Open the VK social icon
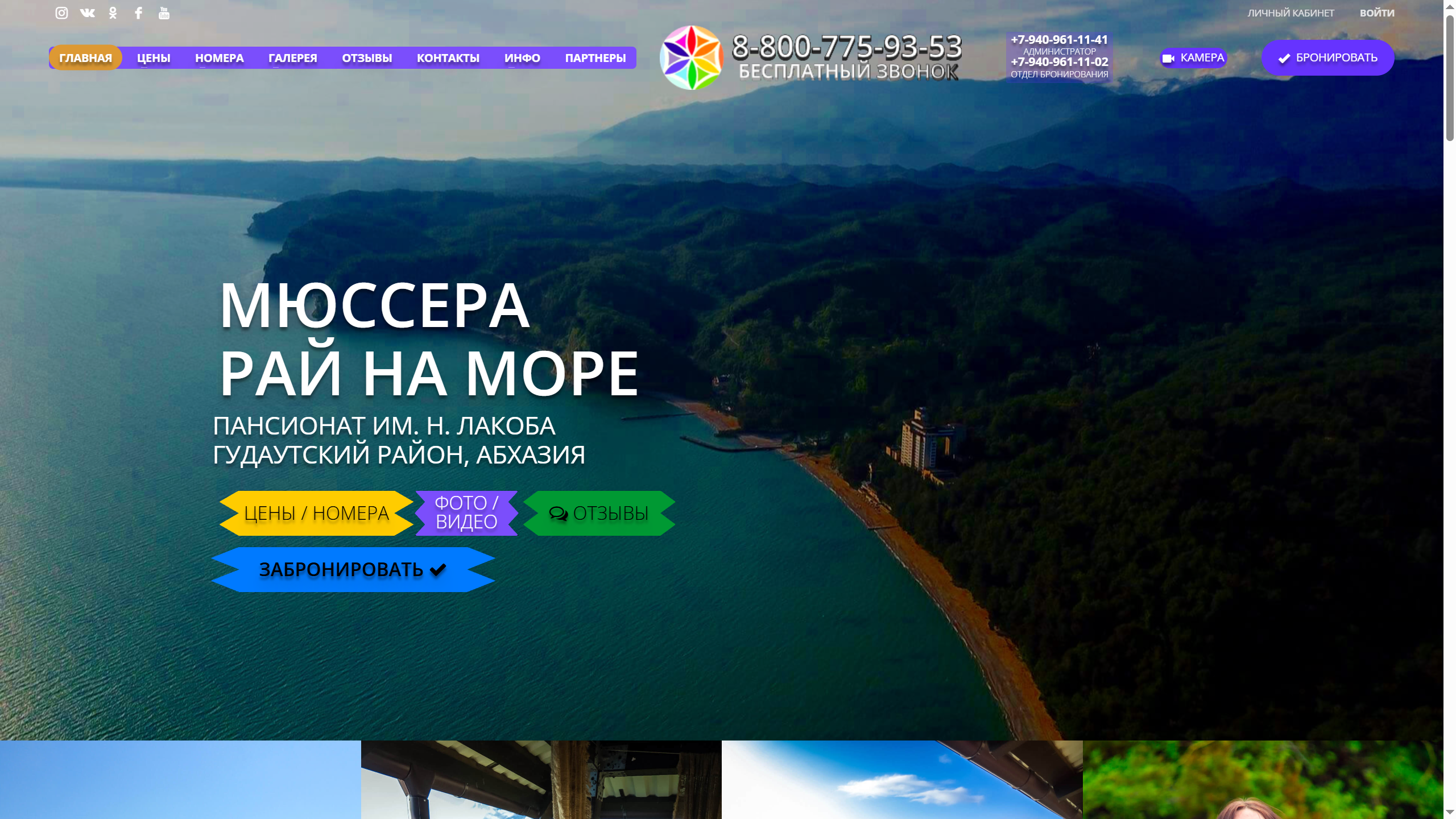Screen dimensions: 1456x819 (x=87, y=13)
